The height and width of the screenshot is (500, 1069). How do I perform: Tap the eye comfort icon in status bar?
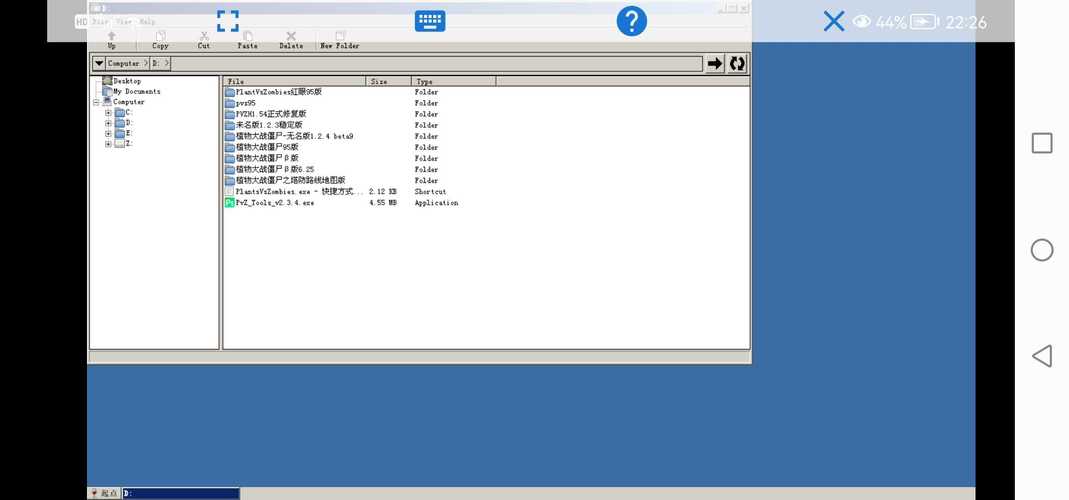(862, 22)
